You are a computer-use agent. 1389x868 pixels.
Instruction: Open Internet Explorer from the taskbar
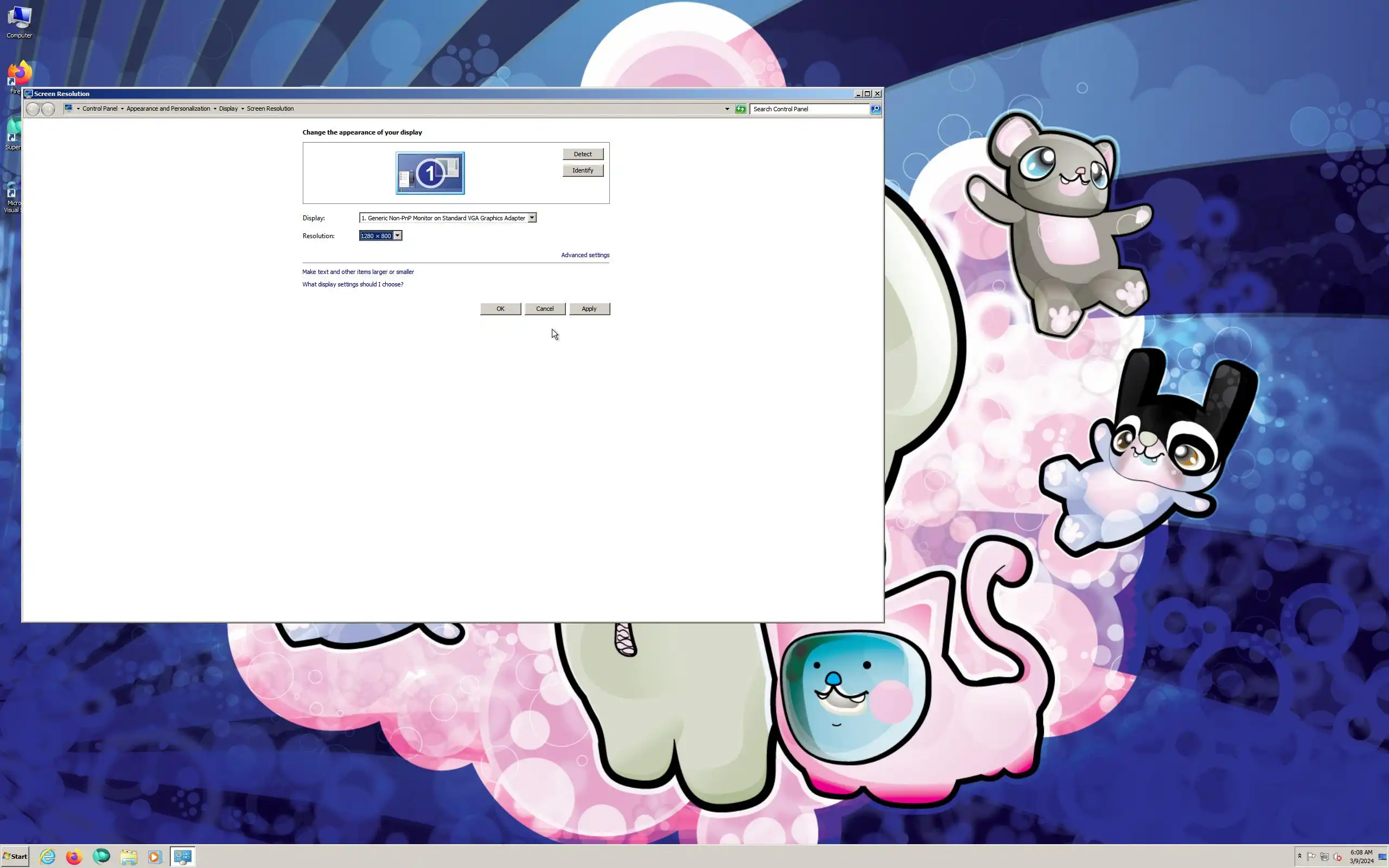47,857
